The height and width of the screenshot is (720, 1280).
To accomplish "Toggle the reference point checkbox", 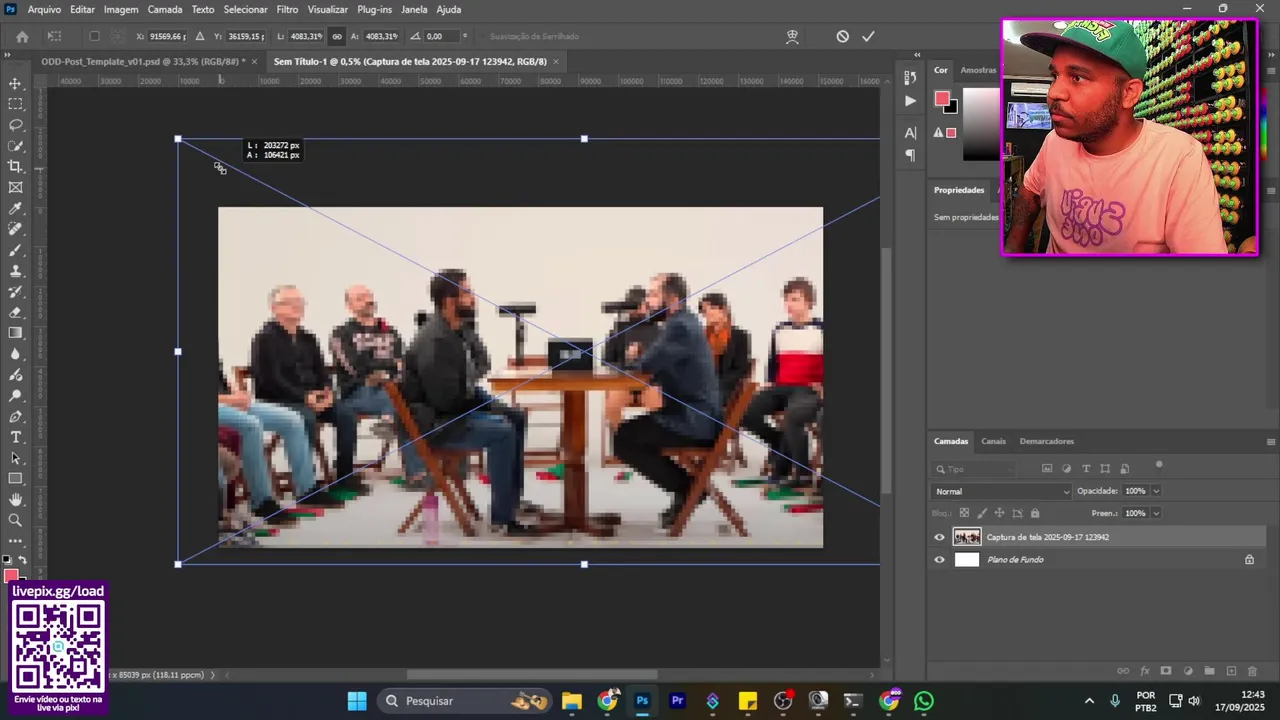I will point(94,36).
